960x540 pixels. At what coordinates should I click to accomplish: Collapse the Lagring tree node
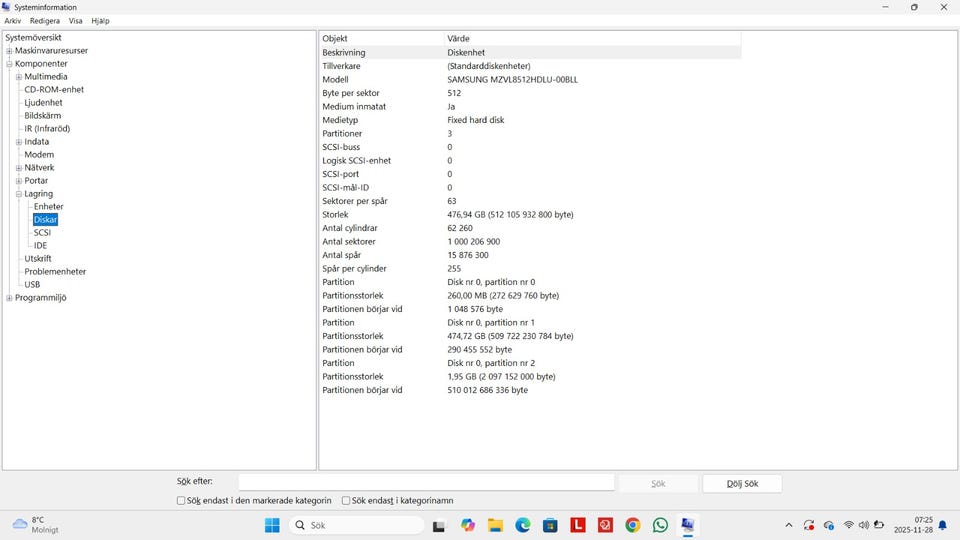[19, 194]
